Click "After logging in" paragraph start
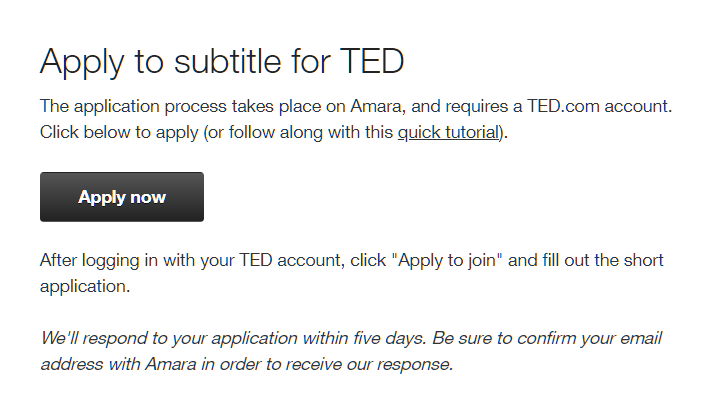Image resolution: width=716 pixels, height=410 pixels. 90,260
